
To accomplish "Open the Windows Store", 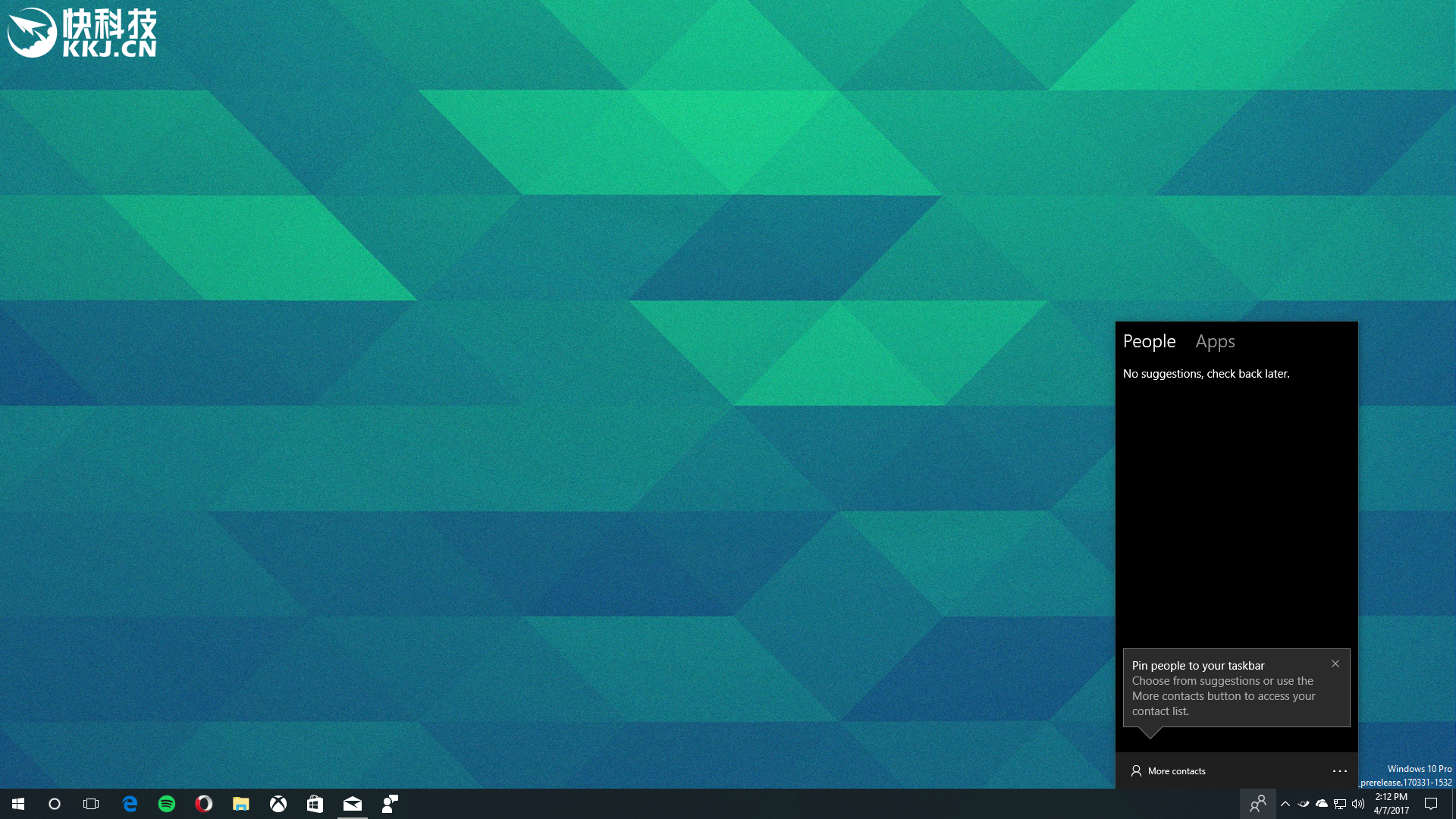I will [315, 804].
